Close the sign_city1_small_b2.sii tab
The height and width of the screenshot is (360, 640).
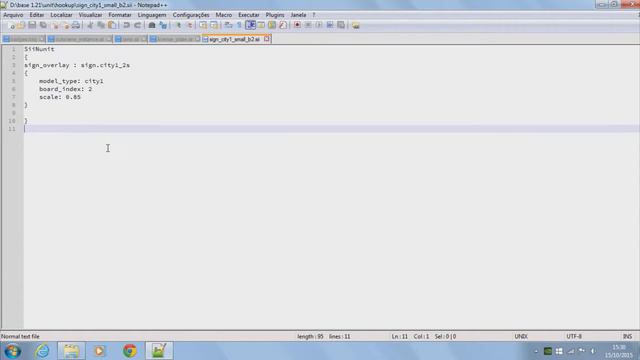[x=267, y=39]
